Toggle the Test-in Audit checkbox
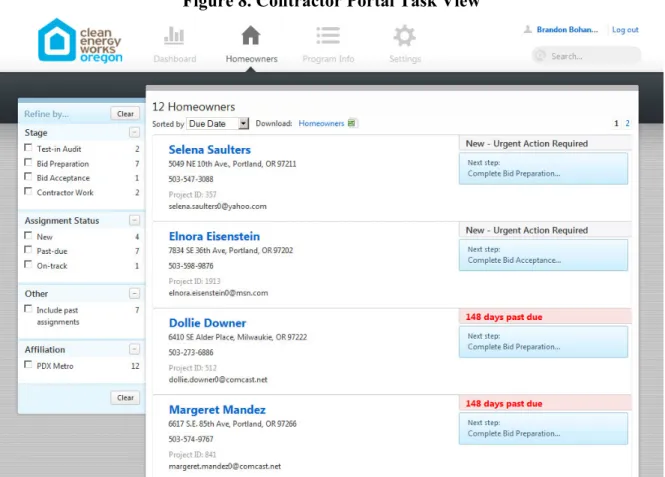 coord(28,148)
